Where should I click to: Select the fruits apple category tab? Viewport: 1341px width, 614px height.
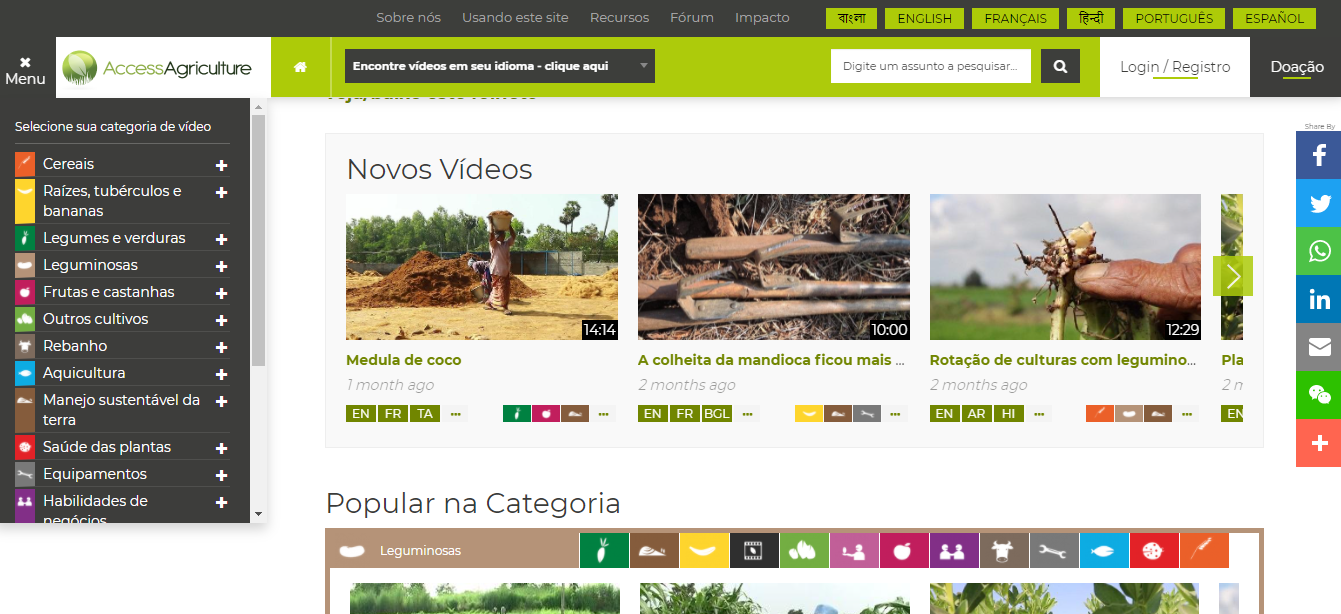click(904, 551)
